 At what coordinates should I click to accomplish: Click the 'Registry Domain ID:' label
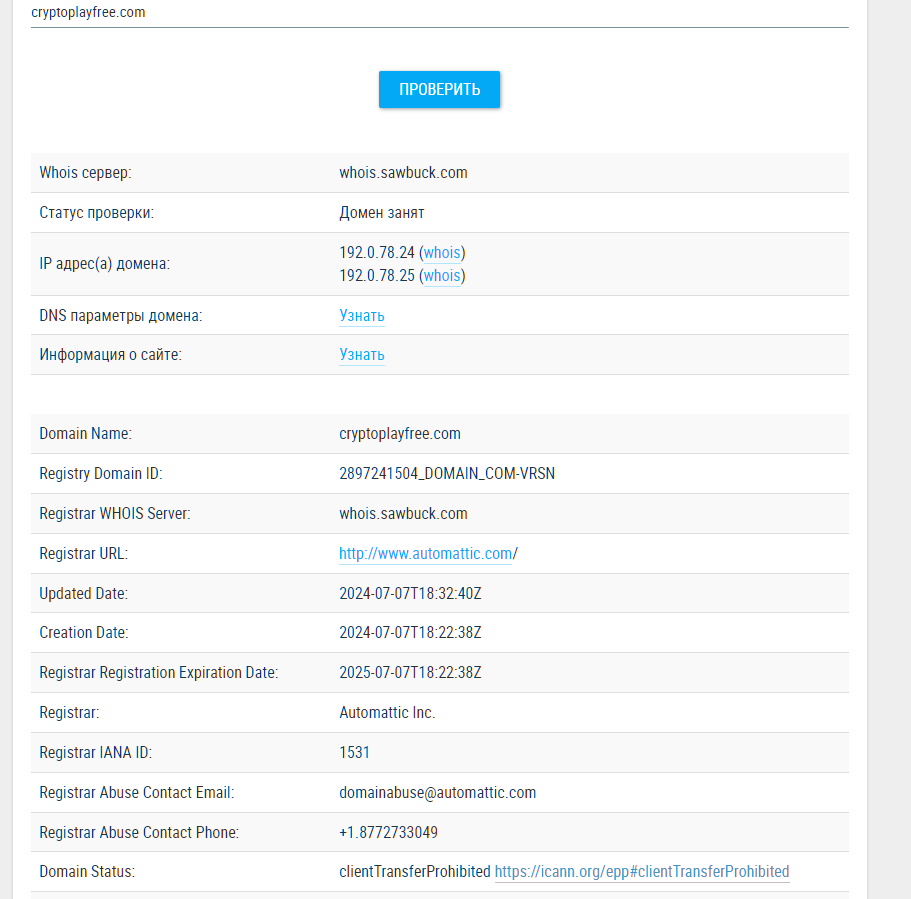(101, 474)
